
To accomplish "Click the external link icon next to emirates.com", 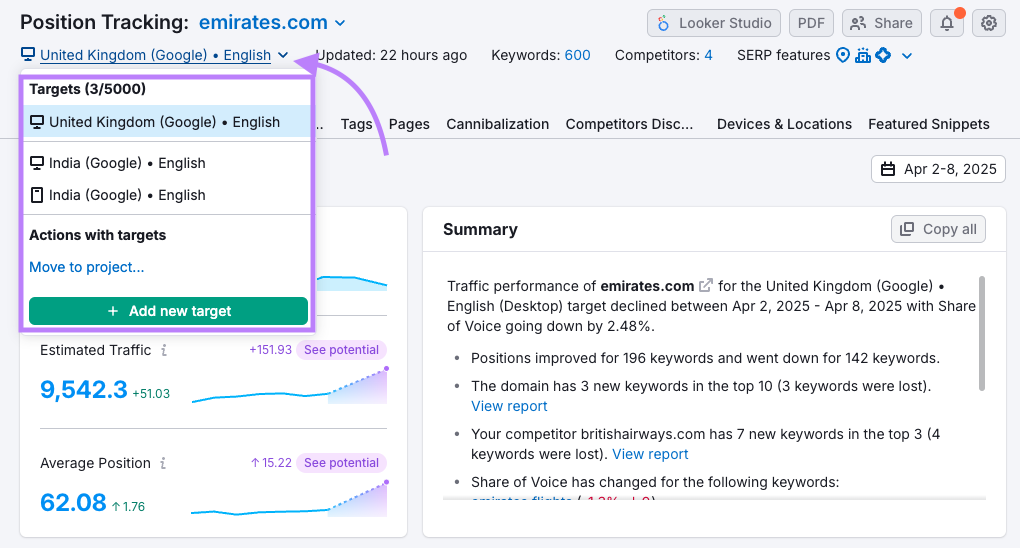I will tap(706, 285).
